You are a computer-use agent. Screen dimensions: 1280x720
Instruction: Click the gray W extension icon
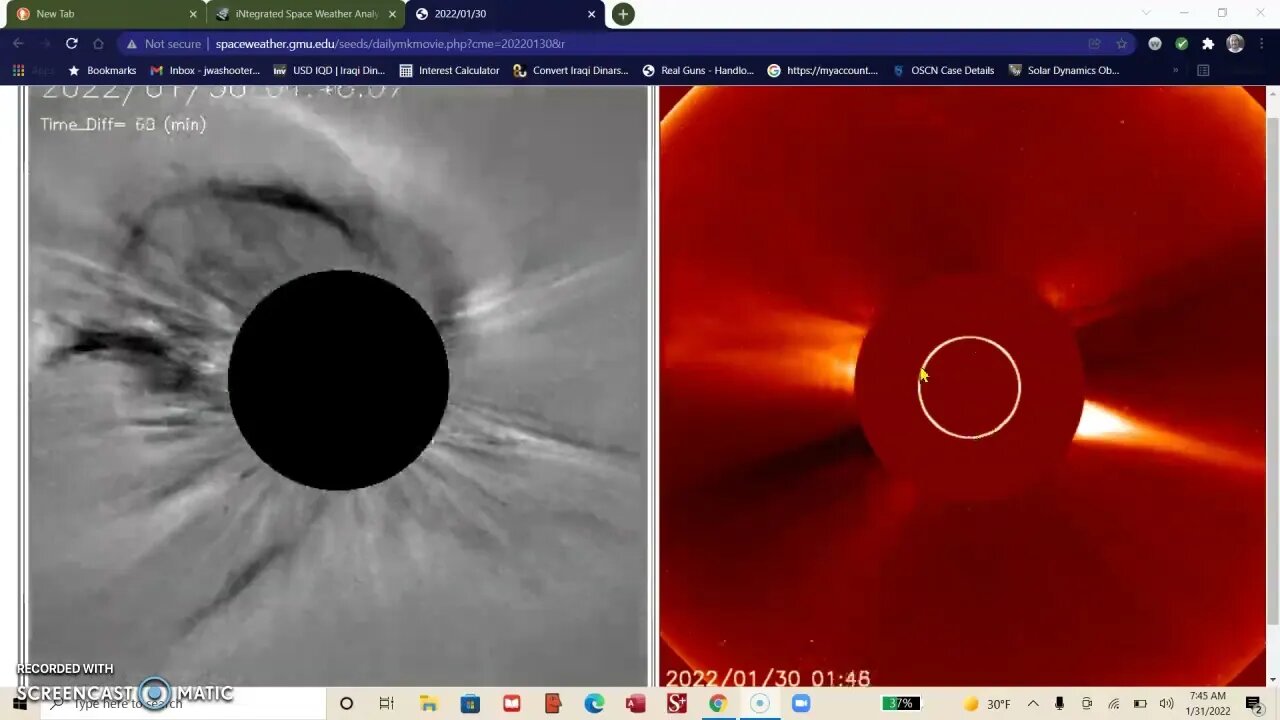1155,44
